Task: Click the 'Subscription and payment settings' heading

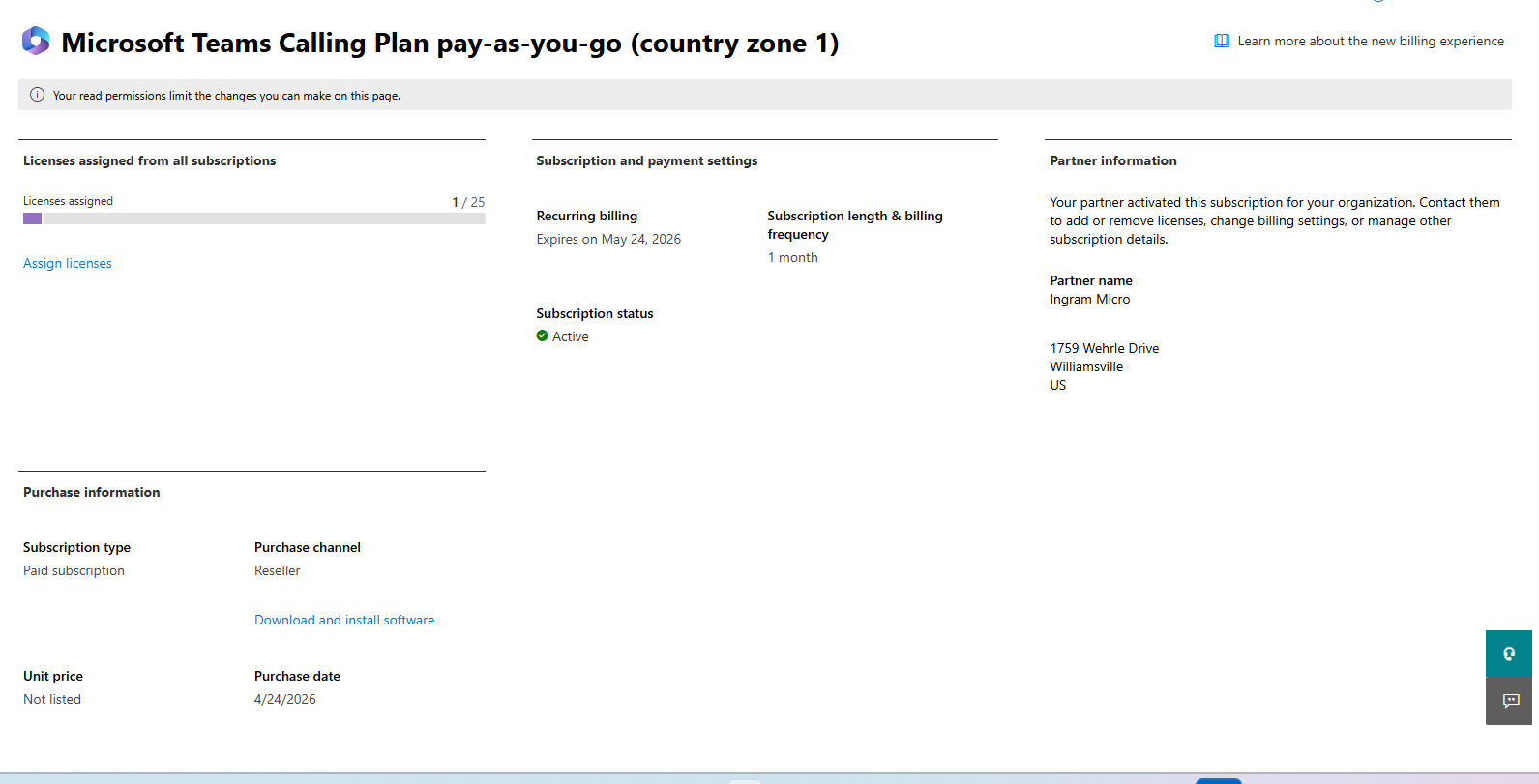Action: coord(647,160)
